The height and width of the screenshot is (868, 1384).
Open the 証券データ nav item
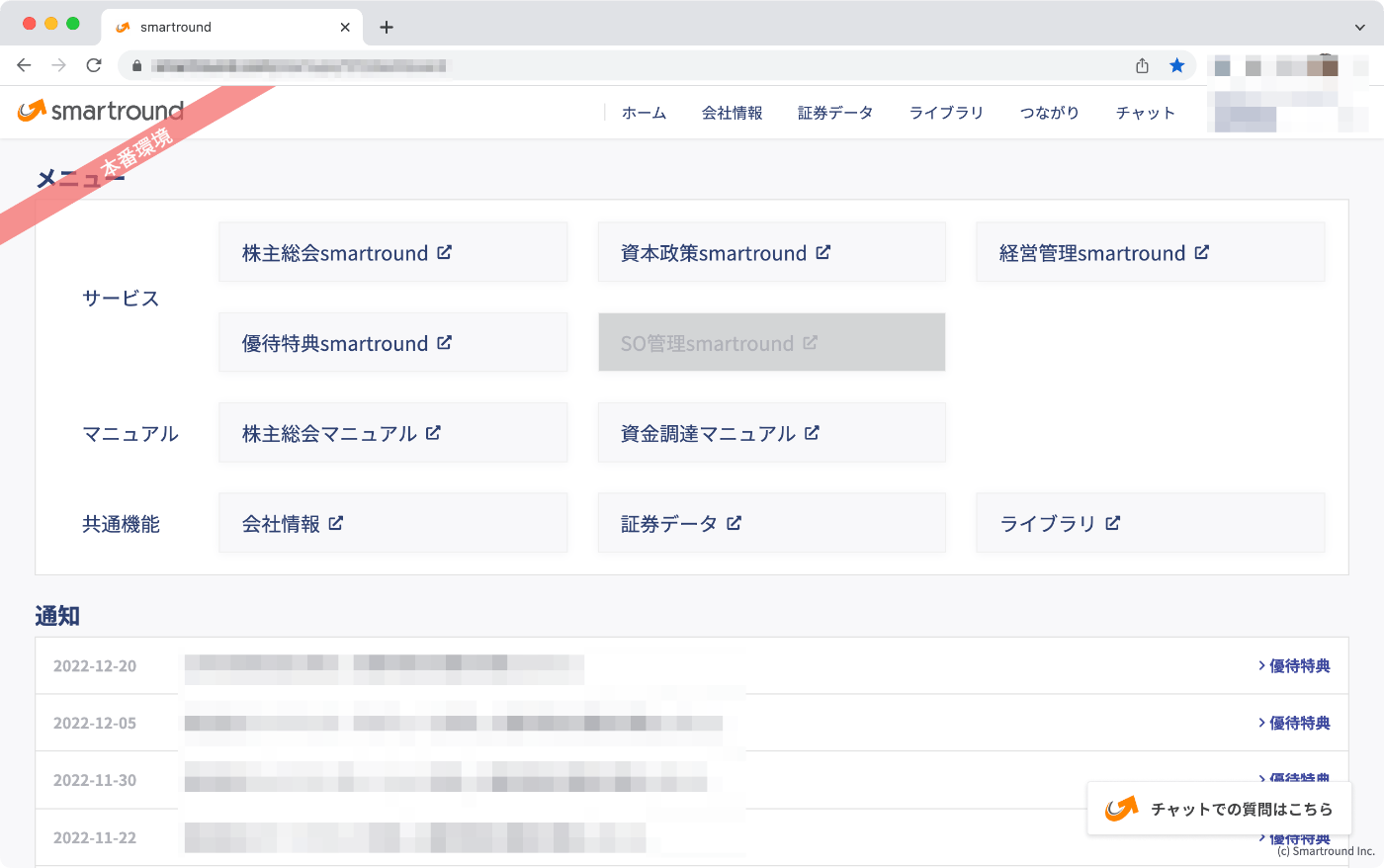coord(835,113)
